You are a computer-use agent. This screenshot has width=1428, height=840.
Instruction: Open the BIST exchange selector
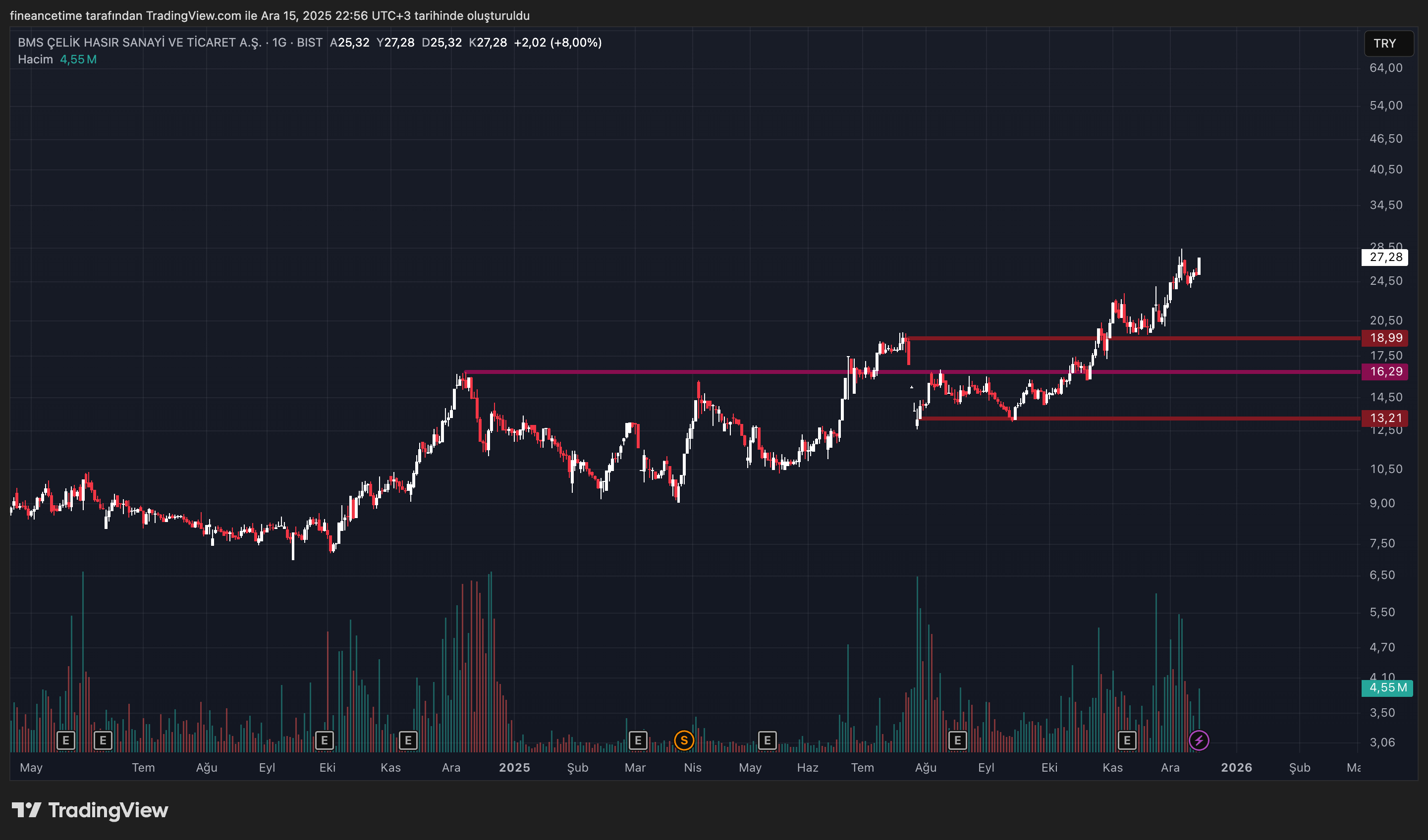coord(309,42)
